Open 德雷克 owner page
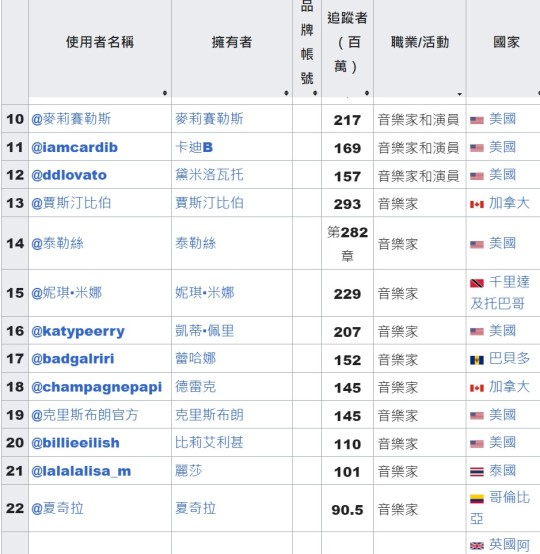 coord(195,387)
